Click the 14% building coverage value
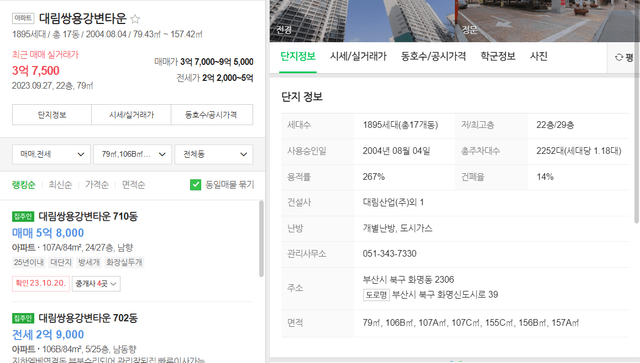640x363 pixels. (x=545, y=176)
